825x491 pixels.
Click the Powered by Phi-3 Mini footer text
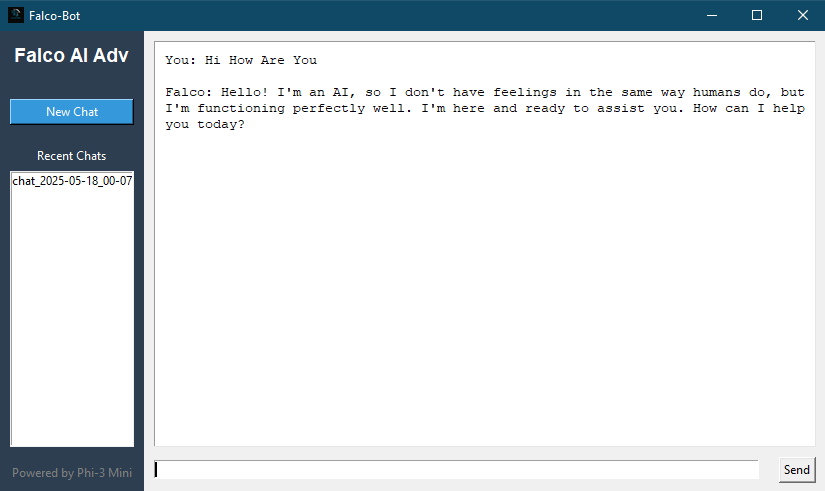(x=72, y=473)
